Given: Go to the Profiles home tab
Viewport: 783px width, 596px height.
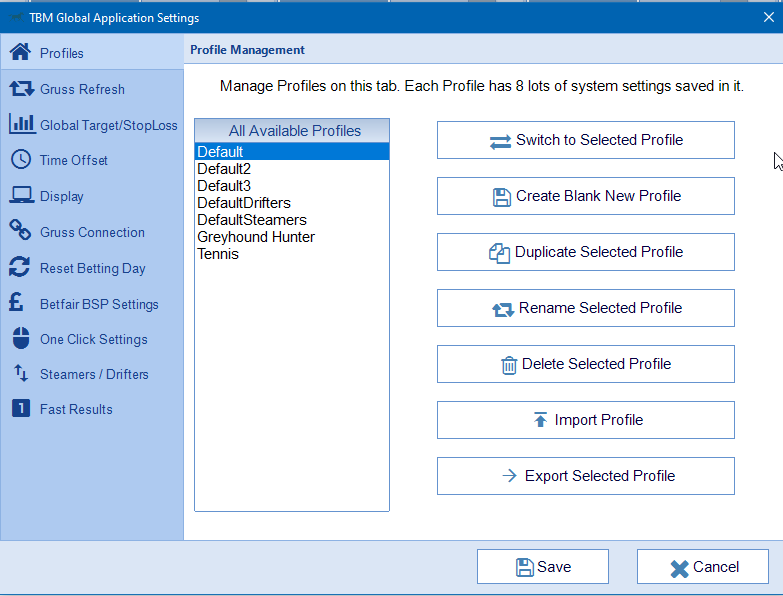Looking at the screenshot, I should tap(92, 53).
